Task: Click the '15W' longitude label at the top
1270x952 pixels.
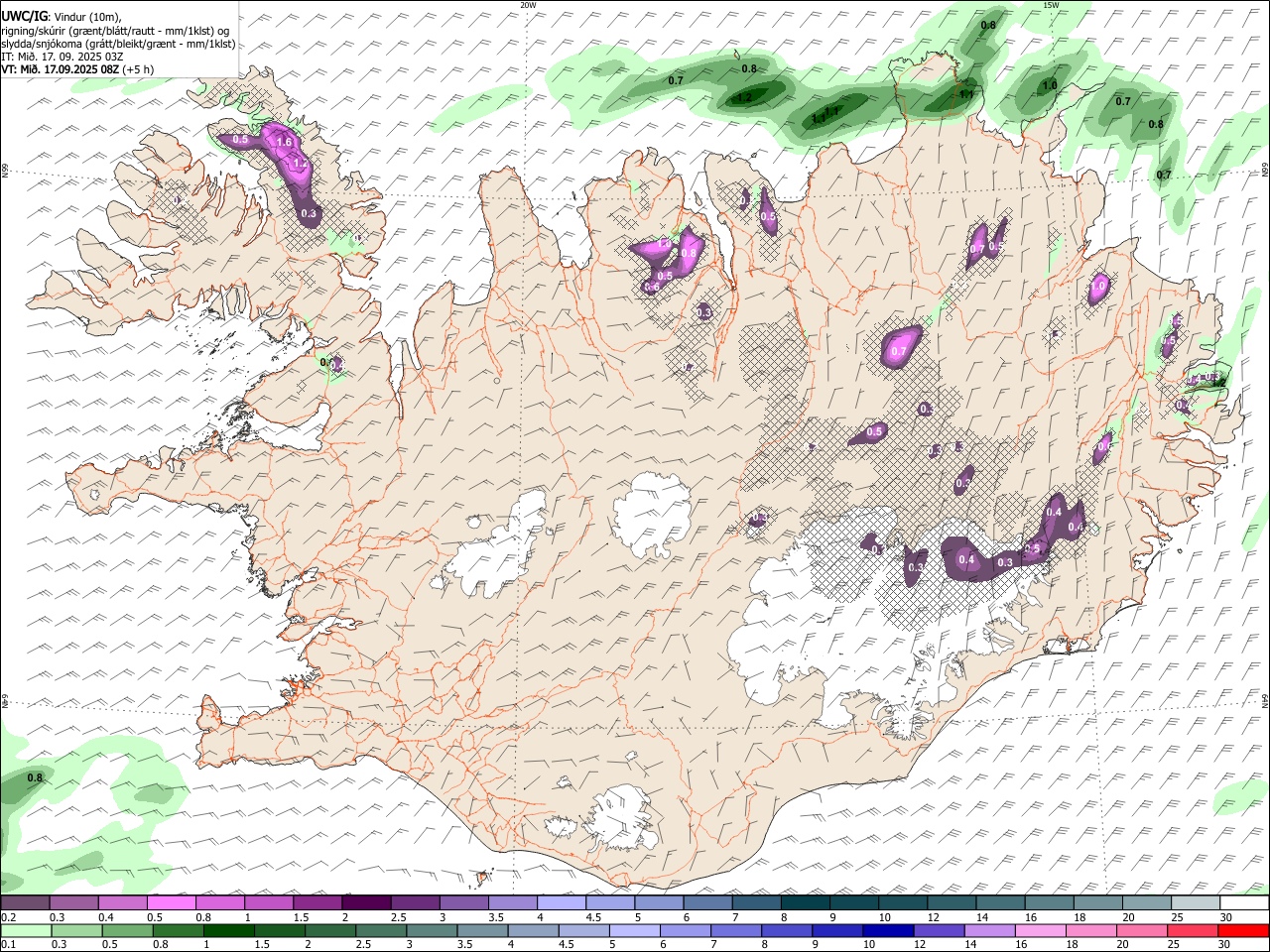Action: (x=1051, y=5)
